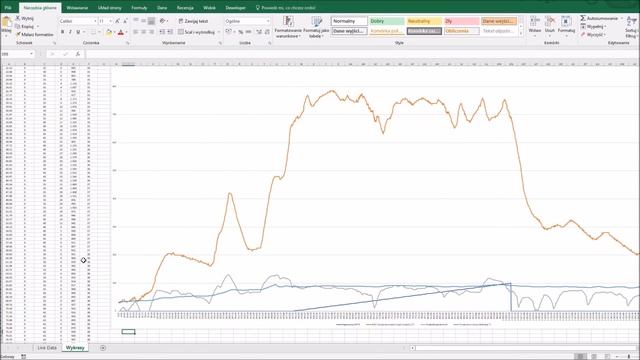Open Formatowanie warunkowe (Conditional formatting)
Screen dimensions: 640x360
(x=288, y=27)
